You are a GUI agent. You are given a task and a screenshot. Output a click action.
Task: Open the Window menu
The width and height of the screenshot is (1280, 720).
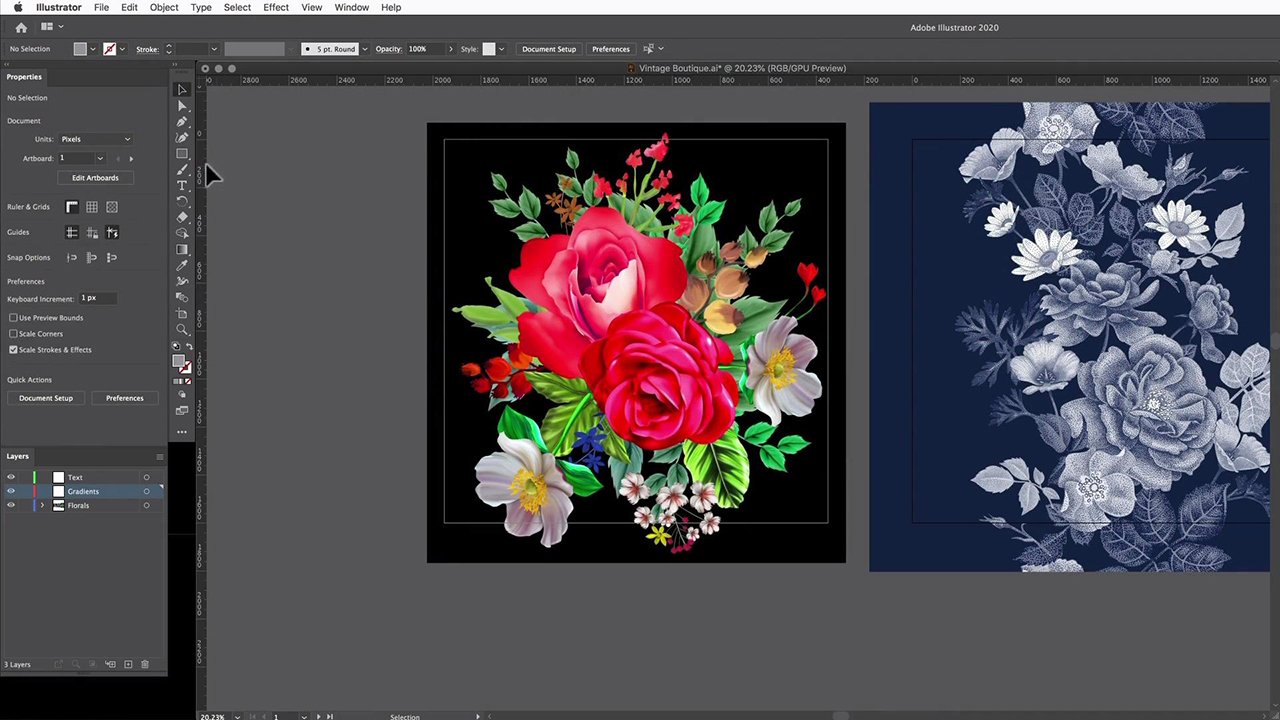click(351, 7)
